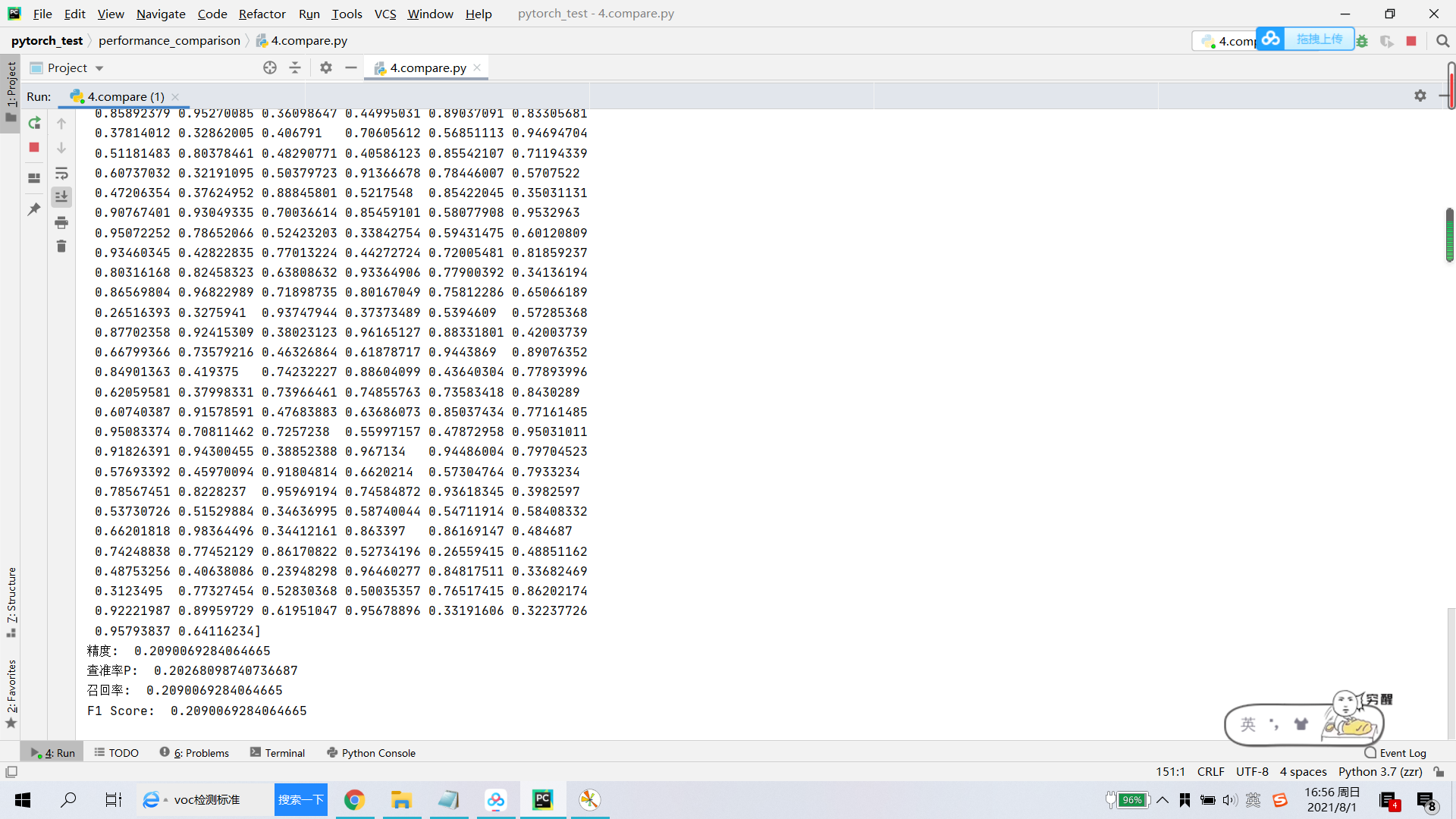Stop the running process in Run panel
The height and width of the screenshot is (819, 1456).
click(34, 147)
